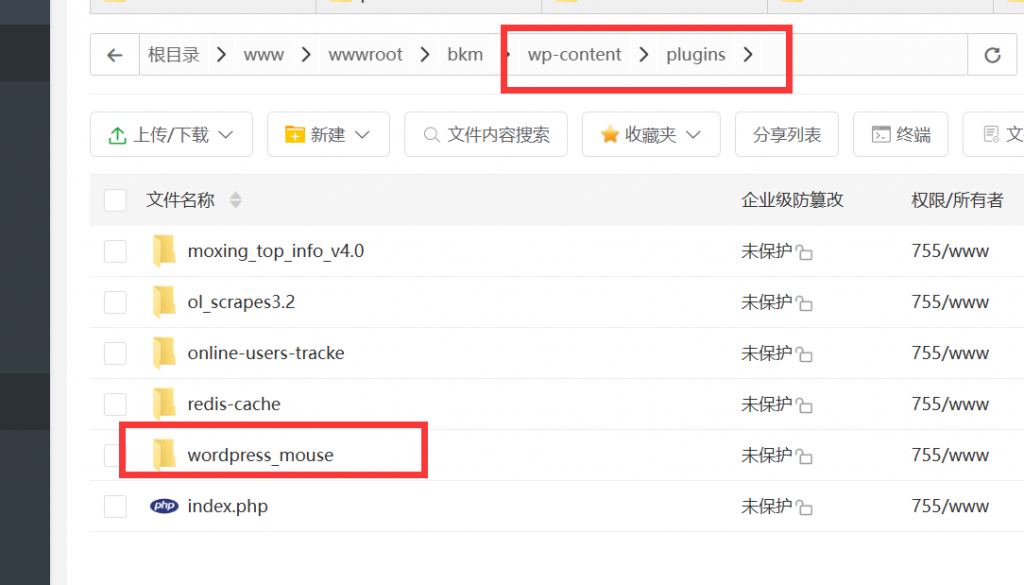Image resolution: width=1024 pixels, height=585 pixels.
Task: Open the moxing_top_info_v4.0 folder icon
Action: click(x=164, y=251)
